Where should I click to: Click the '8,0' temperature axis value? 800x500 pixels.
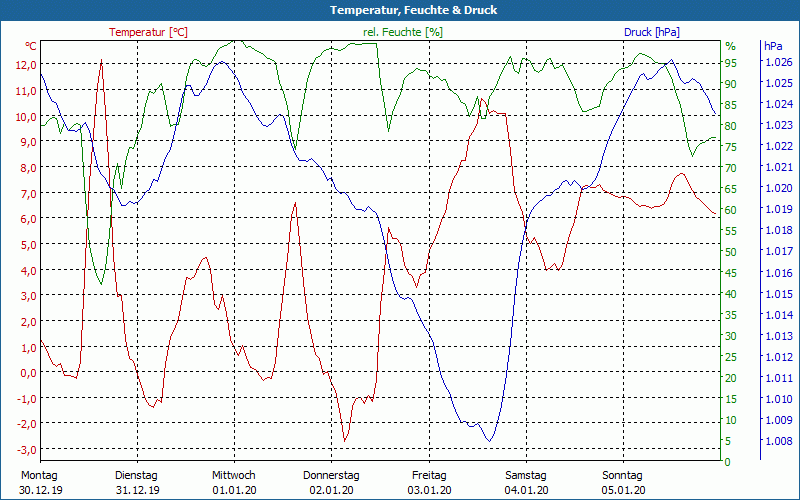29,168
